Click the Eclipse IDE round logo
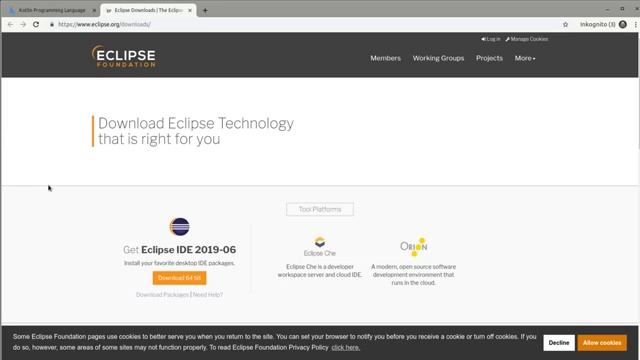The image size is (640, 360). 180,227
